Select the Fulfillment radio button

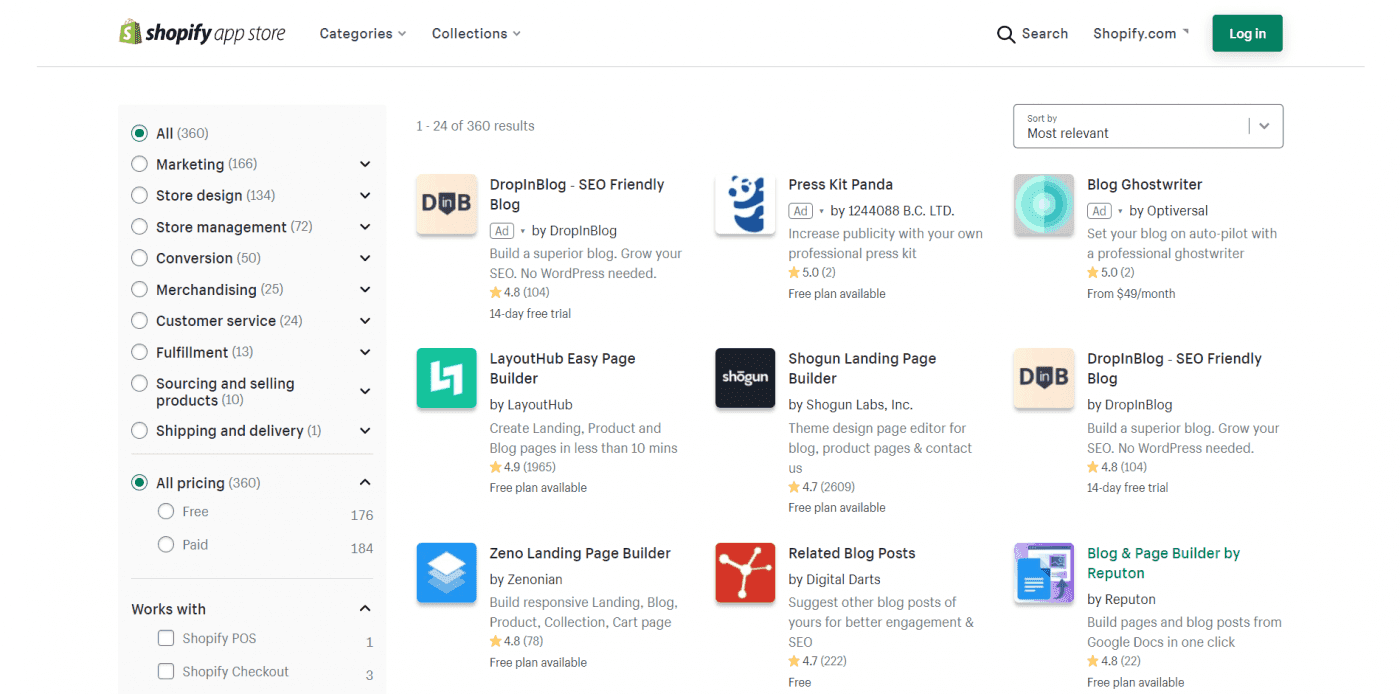click(x=139, y=352)
